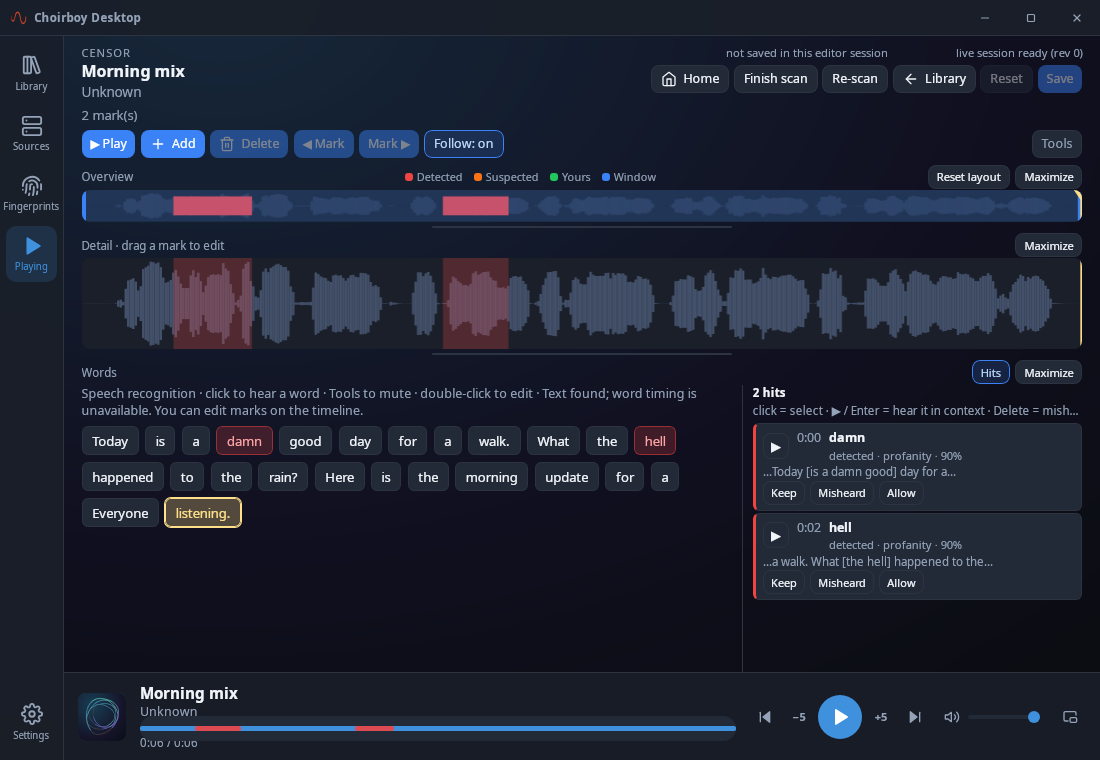Maximize the Words panel
This screenshot has height=760, width=1100.
1048,373
